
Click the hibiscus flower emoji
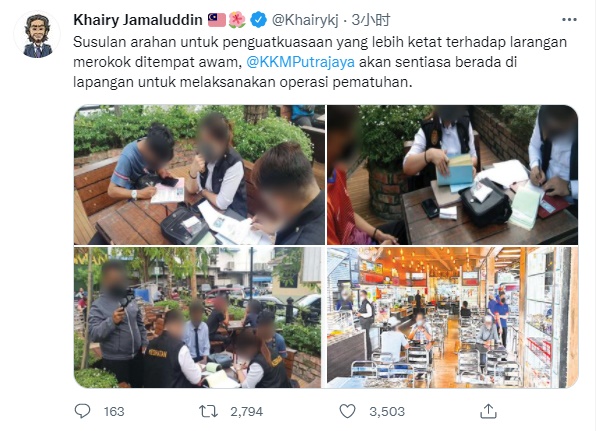coord(237,20)
